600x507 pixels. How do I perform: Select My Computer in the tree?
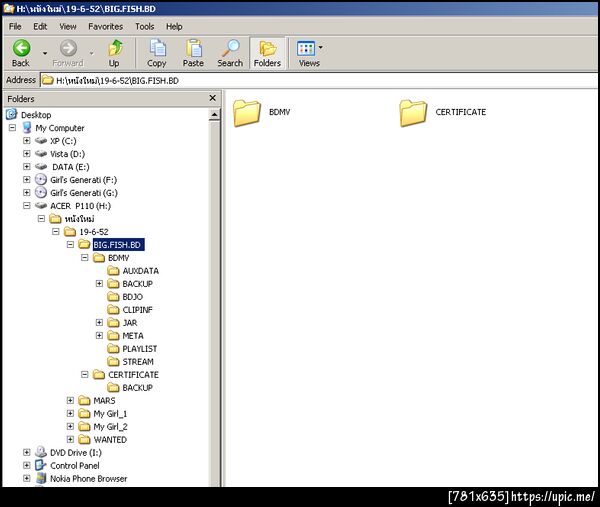point(60,128)
